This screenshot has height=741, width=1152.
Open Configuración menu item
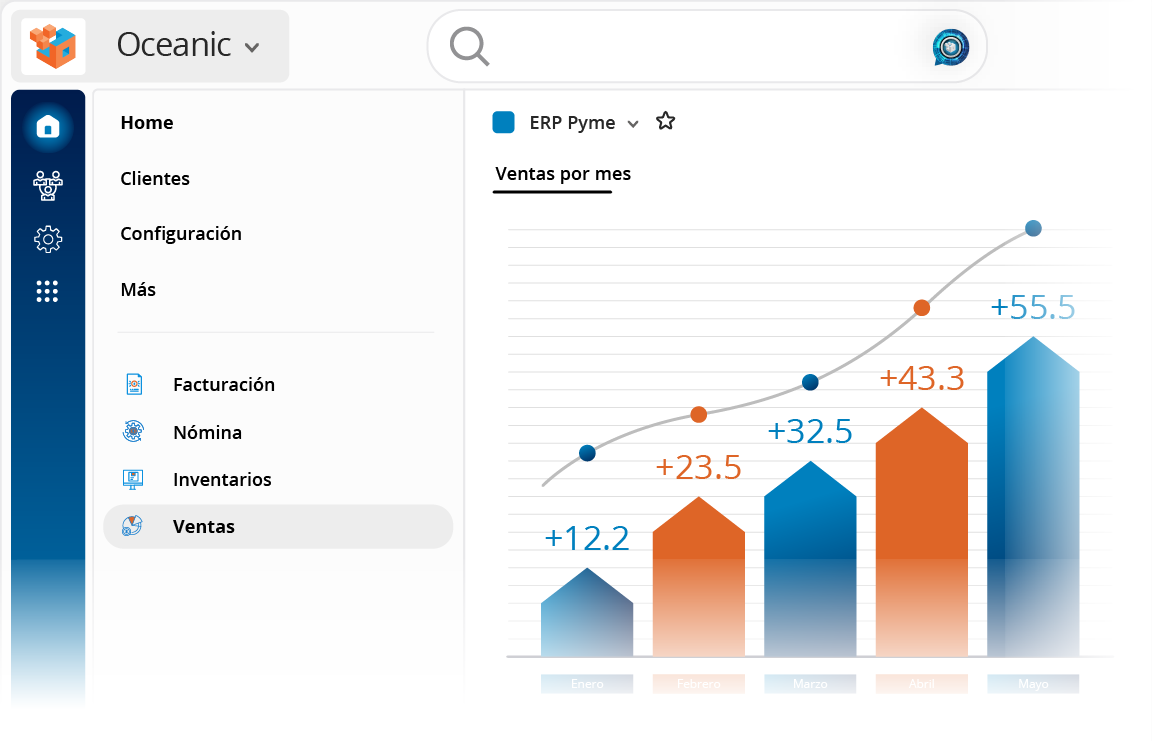point(181,234)
